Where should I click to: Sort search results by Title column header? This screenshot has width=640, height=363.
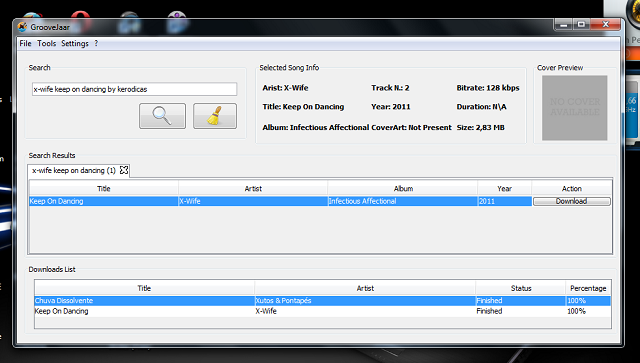pos(104,189)
